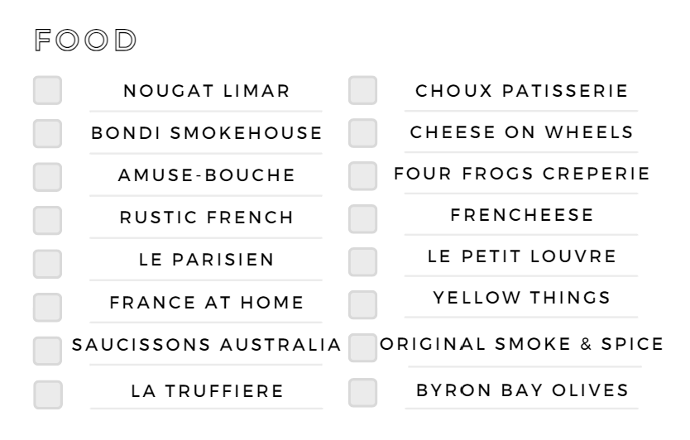690x440 pixels.
Task: Check the Frencheese checkbox
Action: click(x=363, y=219)
